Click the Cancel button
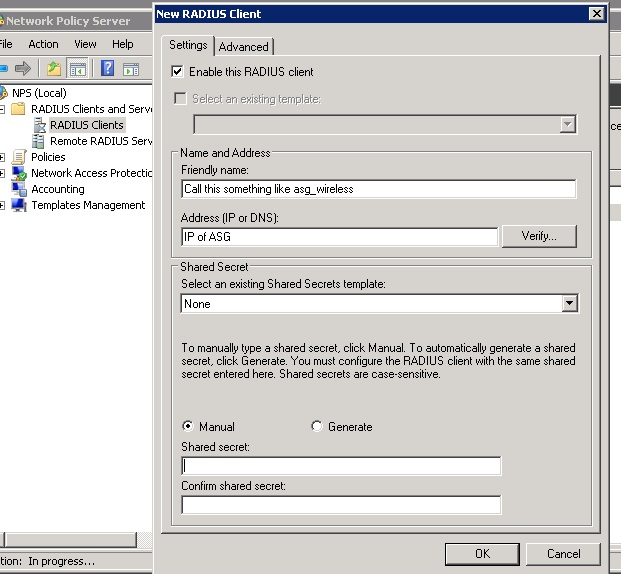 (x=564, y=554)
